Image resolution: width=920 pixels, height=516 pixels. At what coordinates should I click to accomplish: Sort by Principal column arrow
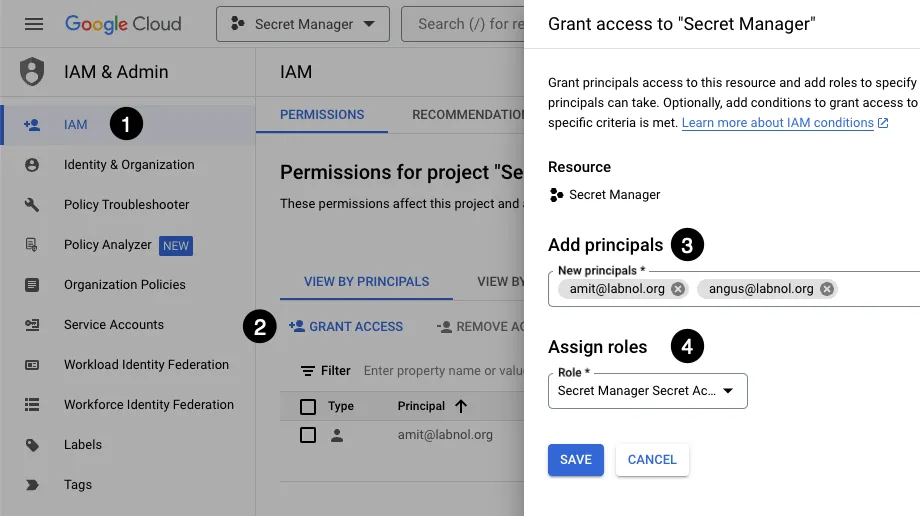click(461, 406)
